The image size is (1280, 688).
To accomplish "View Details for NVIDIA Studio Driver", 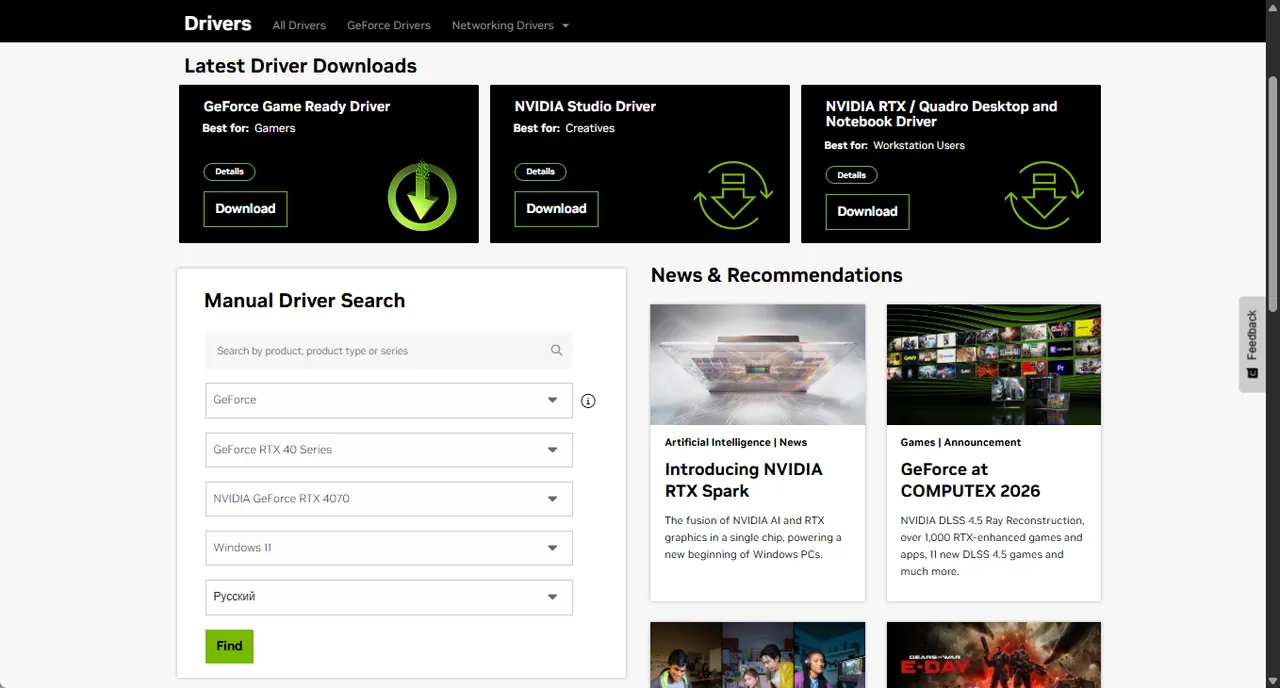I will (540, 171).
